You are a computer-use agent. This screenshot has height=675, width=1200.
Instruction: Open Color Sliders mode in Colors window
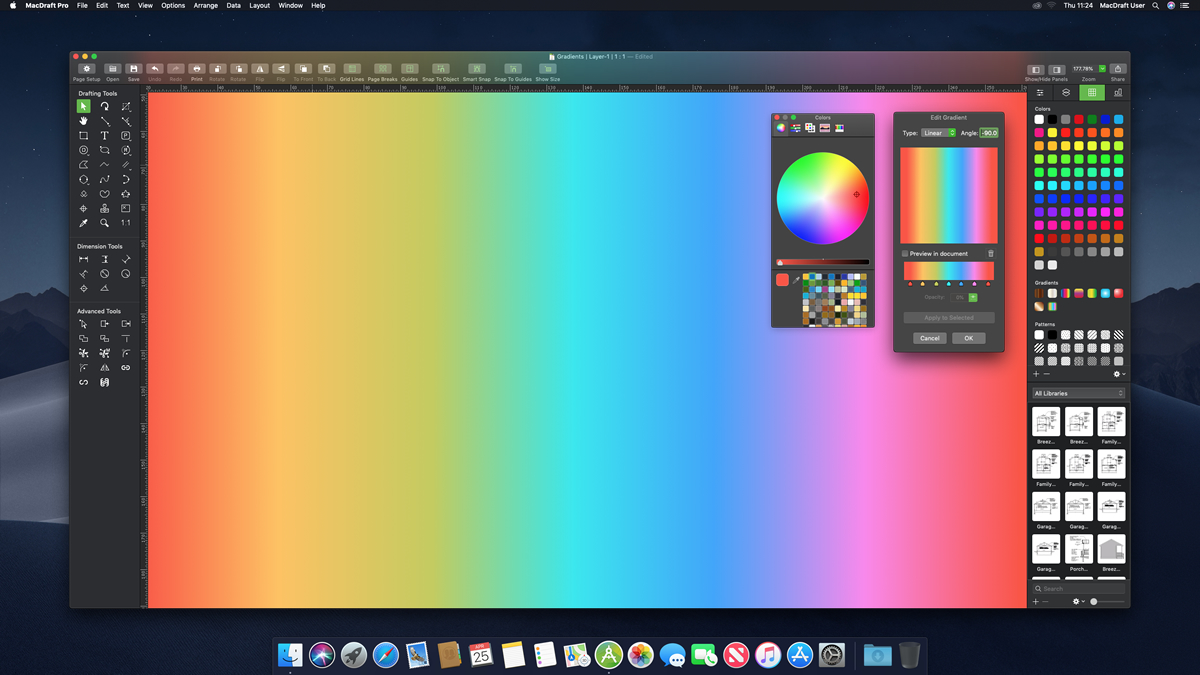pyautogui.click(x=796, y=128)
